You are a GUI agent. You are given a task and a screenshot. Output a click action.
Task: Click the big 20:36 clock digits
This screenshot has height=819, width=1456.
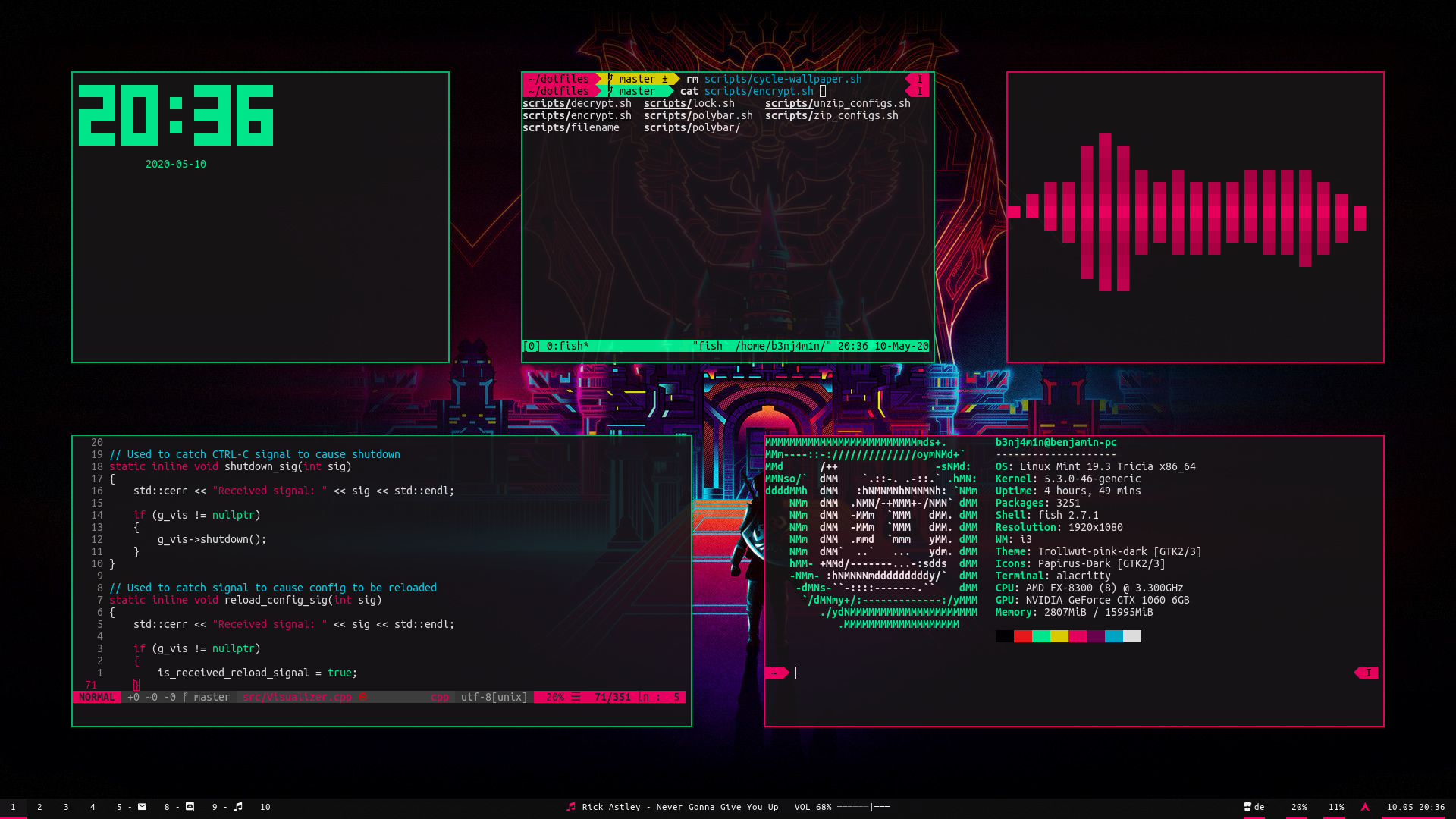(x=176, y=115)
